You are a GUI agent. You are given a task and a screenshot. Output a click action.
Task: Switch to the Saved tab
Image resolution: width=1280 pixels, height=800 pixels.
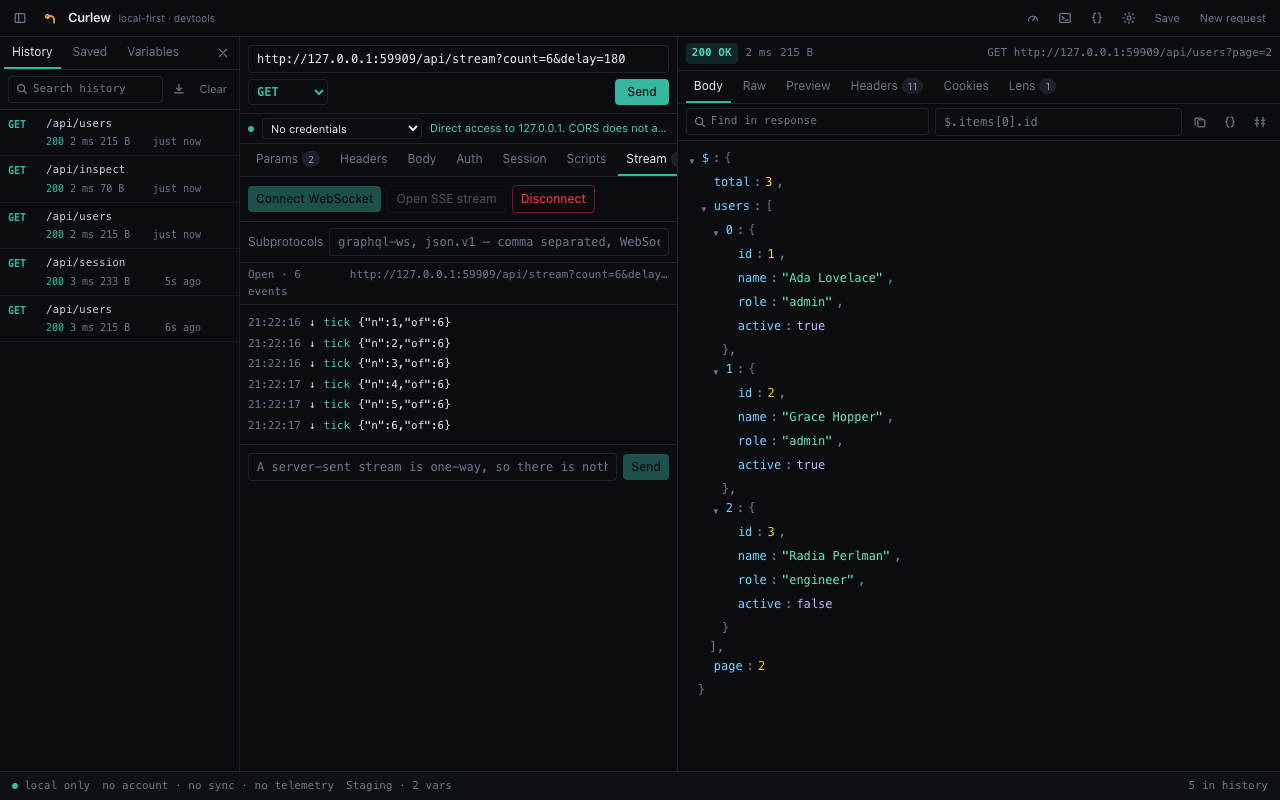[89, 52]
